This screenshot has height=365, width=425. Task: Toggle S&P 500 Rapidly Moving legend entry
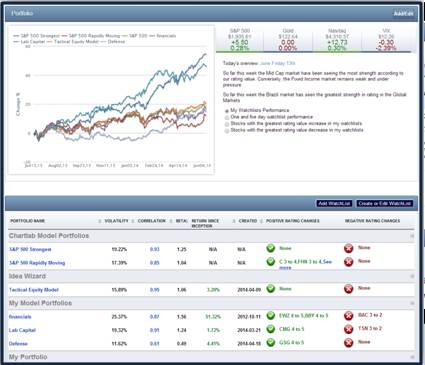click(91, 36)
